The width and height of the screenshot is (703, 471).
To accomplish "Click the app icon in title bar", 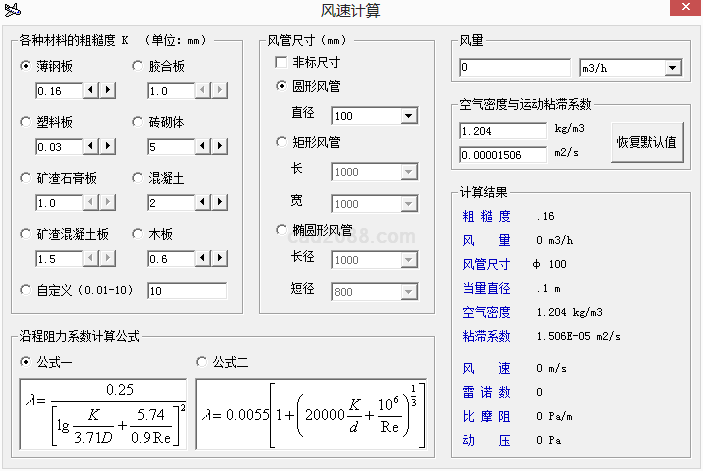I will (x=13, y=10).
